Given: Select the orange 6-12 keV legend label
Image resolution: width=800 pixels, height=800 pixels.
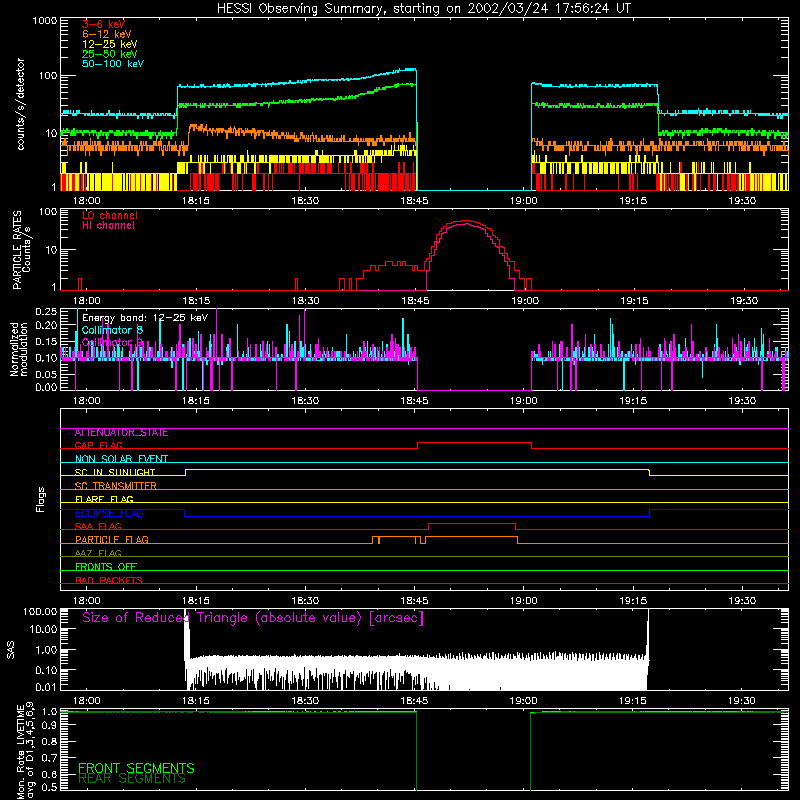Looking at the screenshot, I should (107, 34).
